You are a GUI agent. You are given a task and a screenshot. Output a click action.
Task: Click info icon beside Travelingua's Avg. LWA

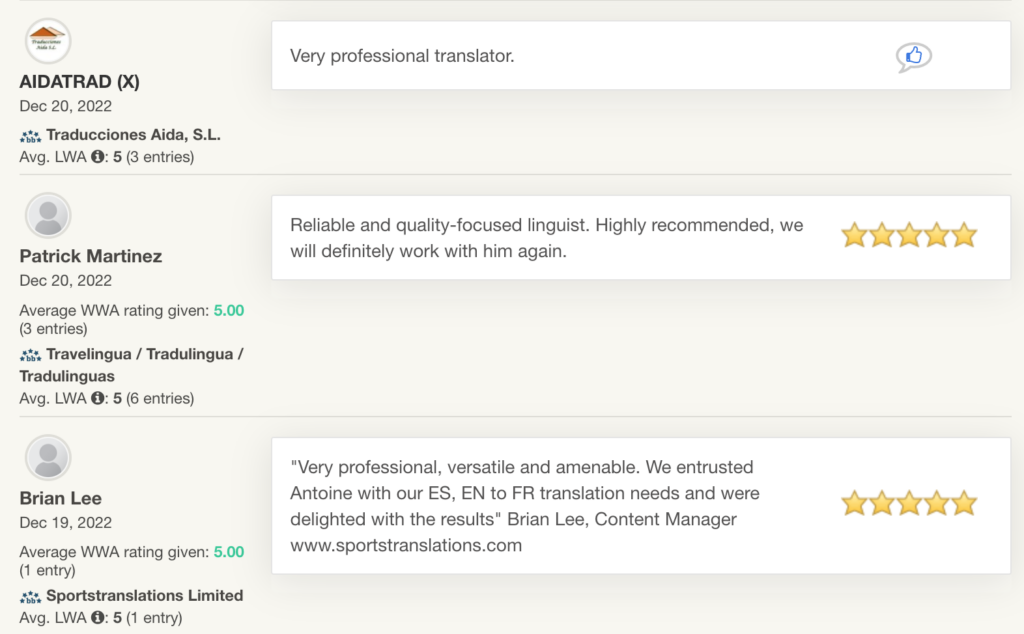pyautogui.click(x=98, y=398)
